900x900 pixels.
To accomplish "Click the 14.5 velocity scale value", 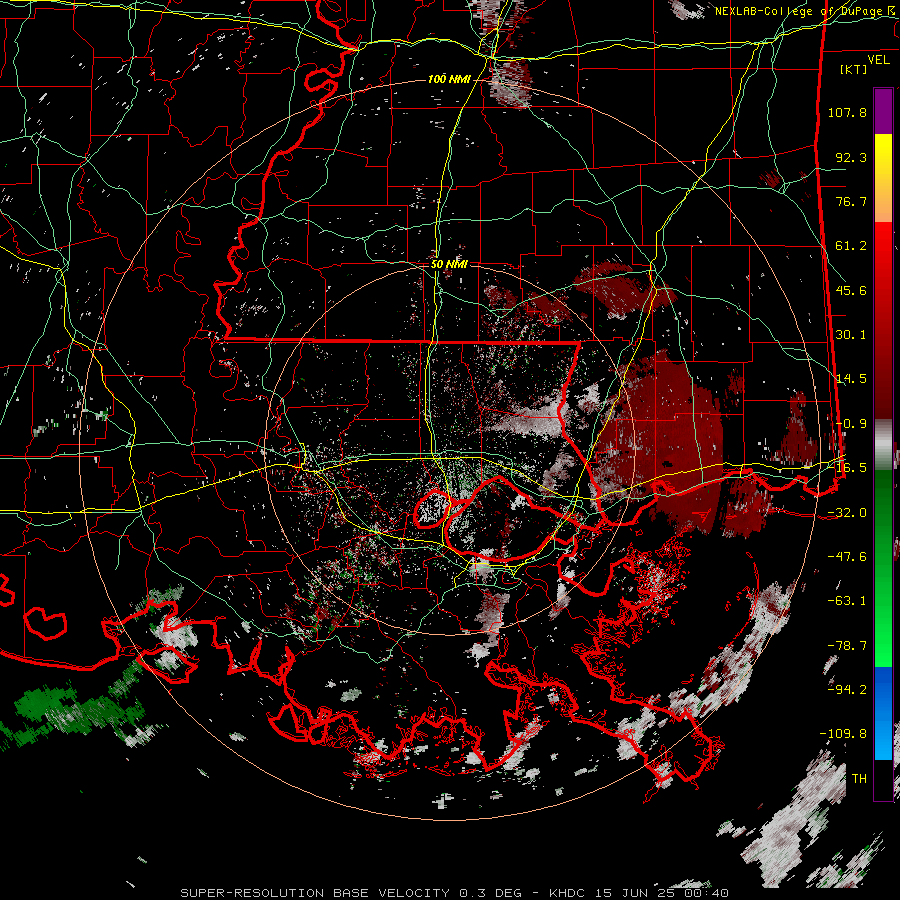I will [x=851, y=379].
